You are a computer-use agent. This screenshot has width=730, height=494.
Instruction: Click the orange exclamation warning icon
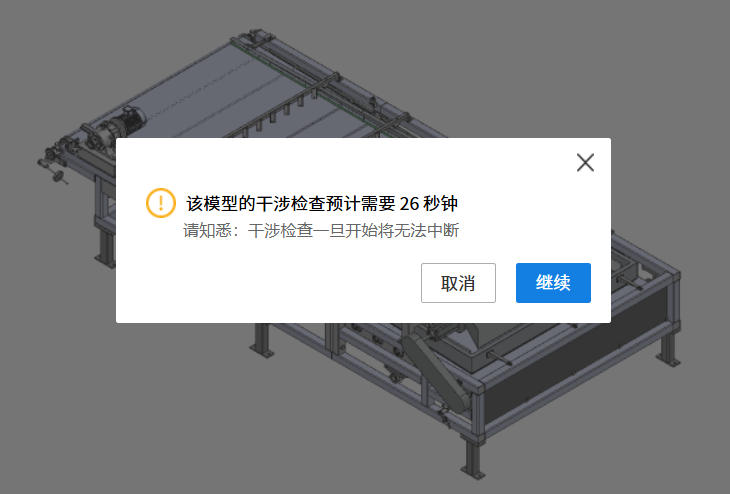(161, 203)
